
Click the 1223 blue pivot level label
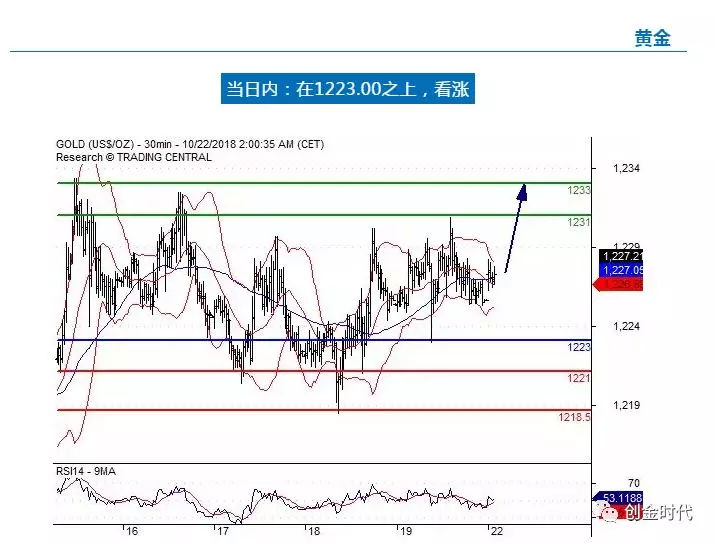579,347
